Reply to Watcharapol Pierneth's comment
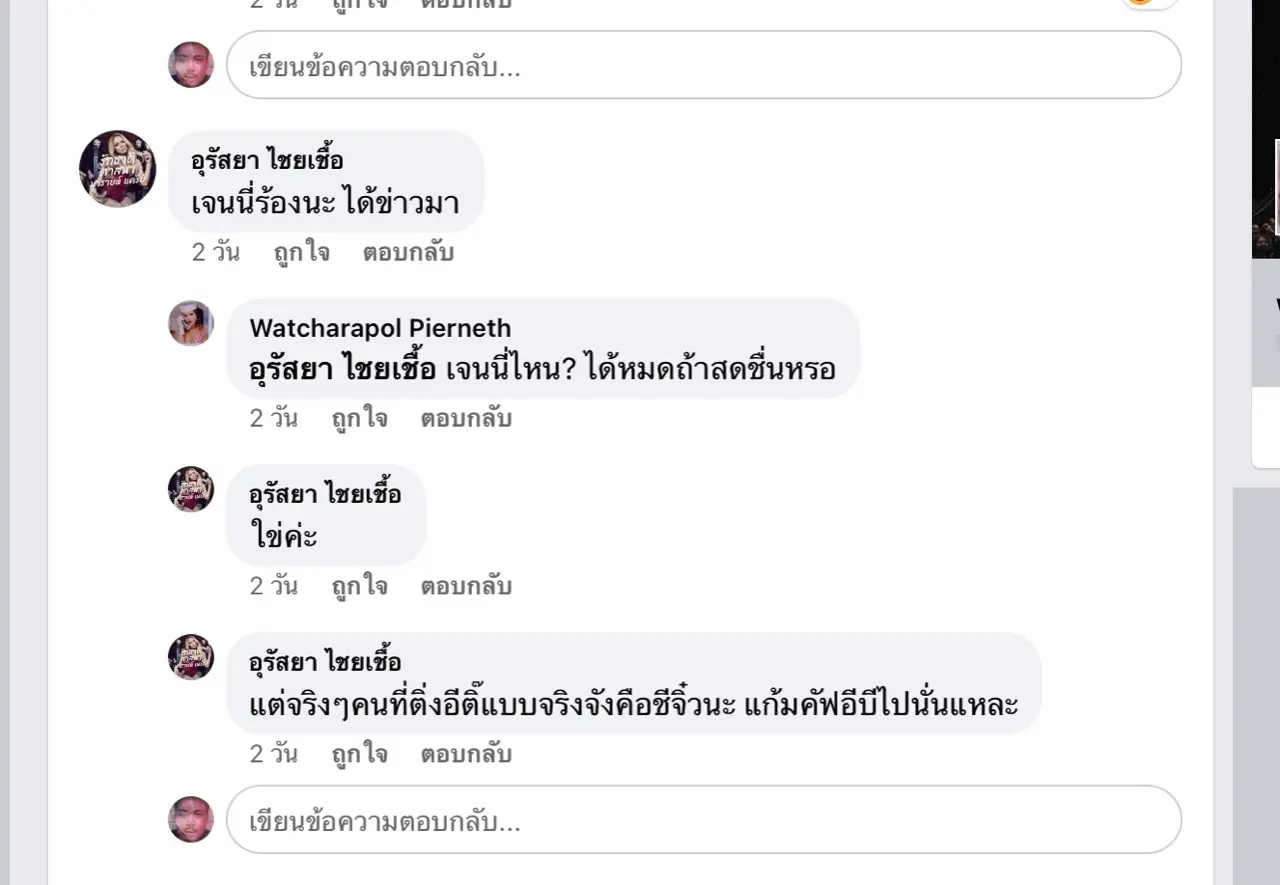 (466, 418)
